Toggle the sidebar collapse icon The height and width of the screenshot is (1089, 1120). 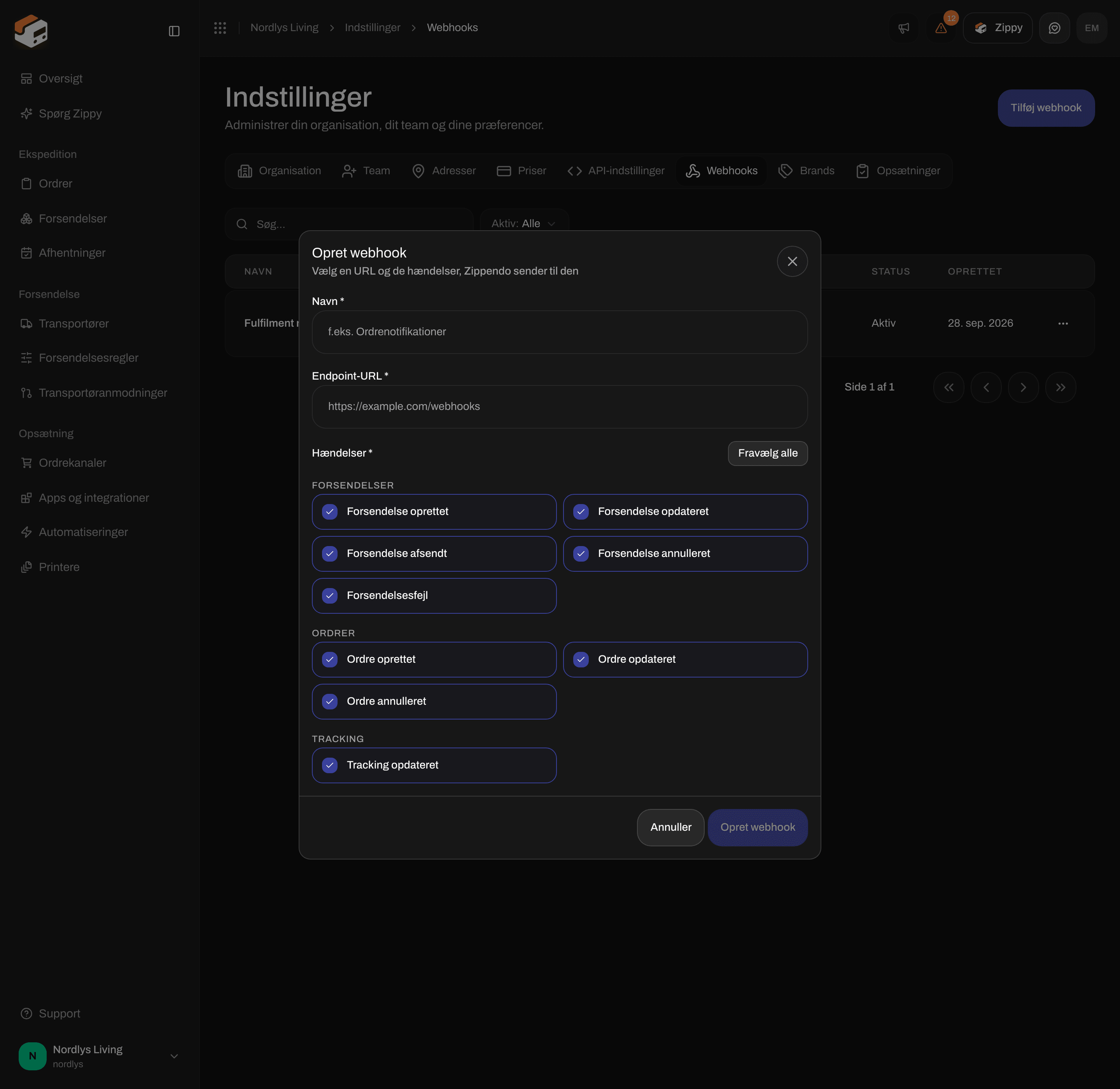tap(174, 31)
